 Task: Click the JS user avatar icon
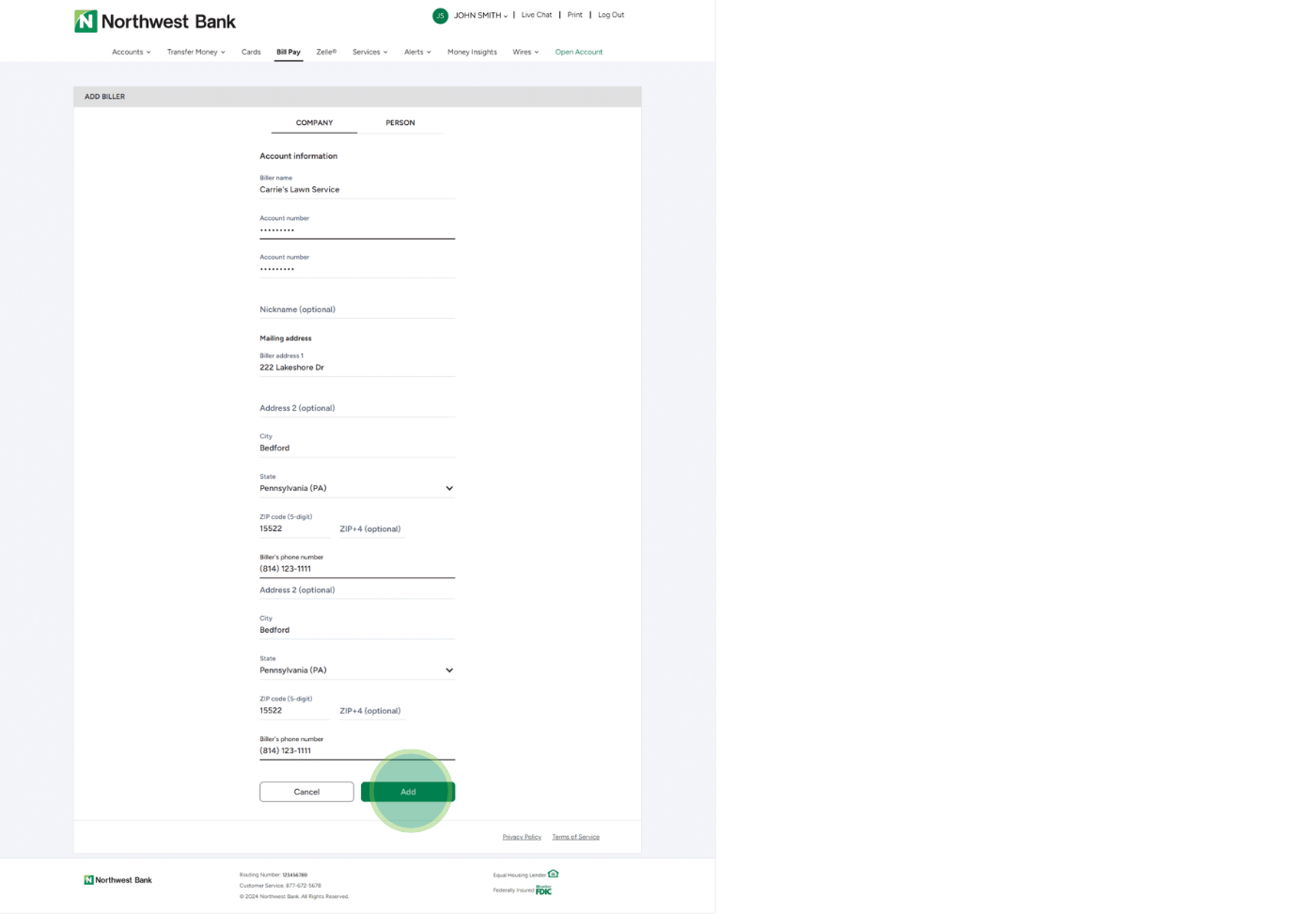440,16
